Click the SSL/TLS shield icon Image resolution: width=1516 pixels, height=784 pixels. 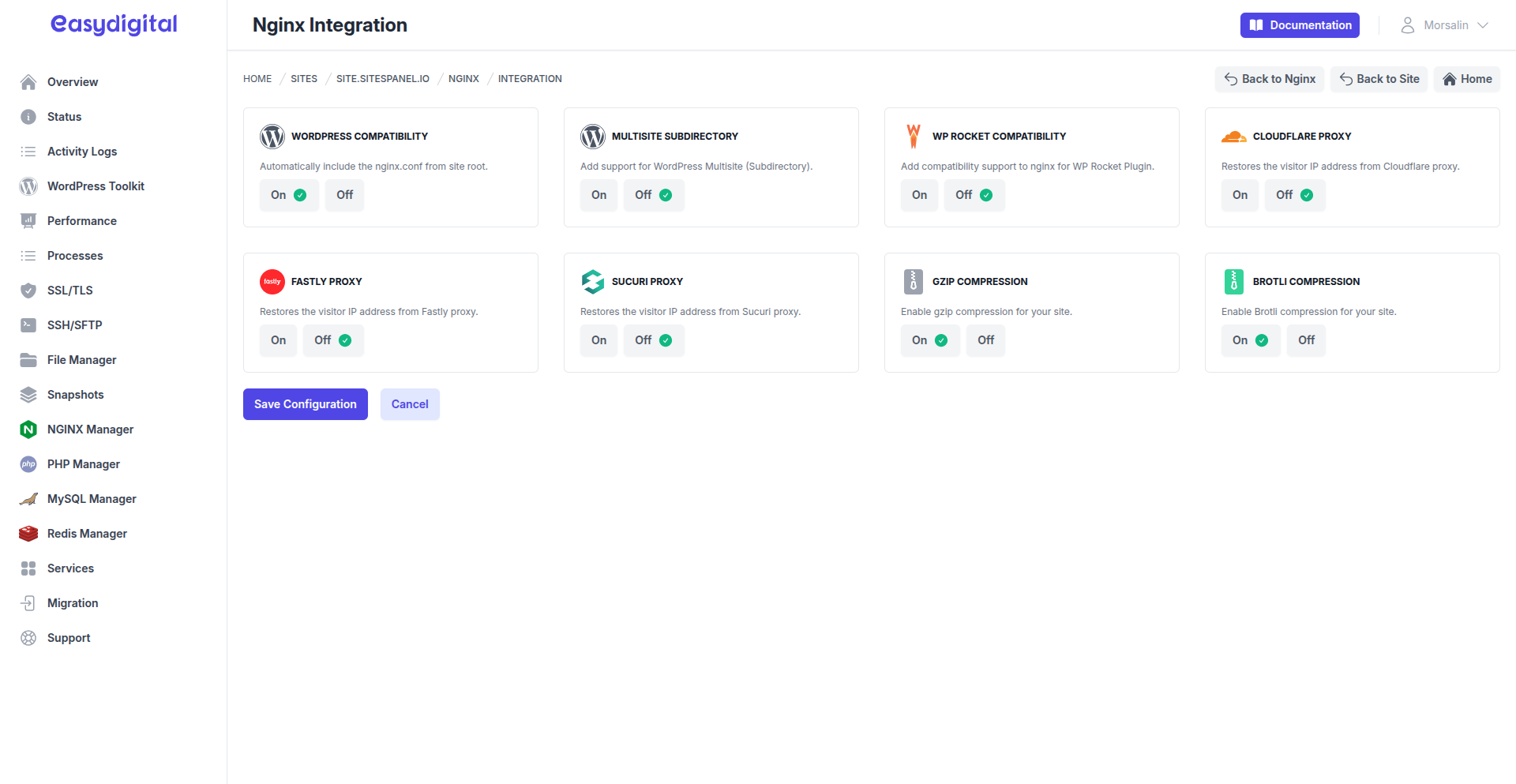[28, 290]
